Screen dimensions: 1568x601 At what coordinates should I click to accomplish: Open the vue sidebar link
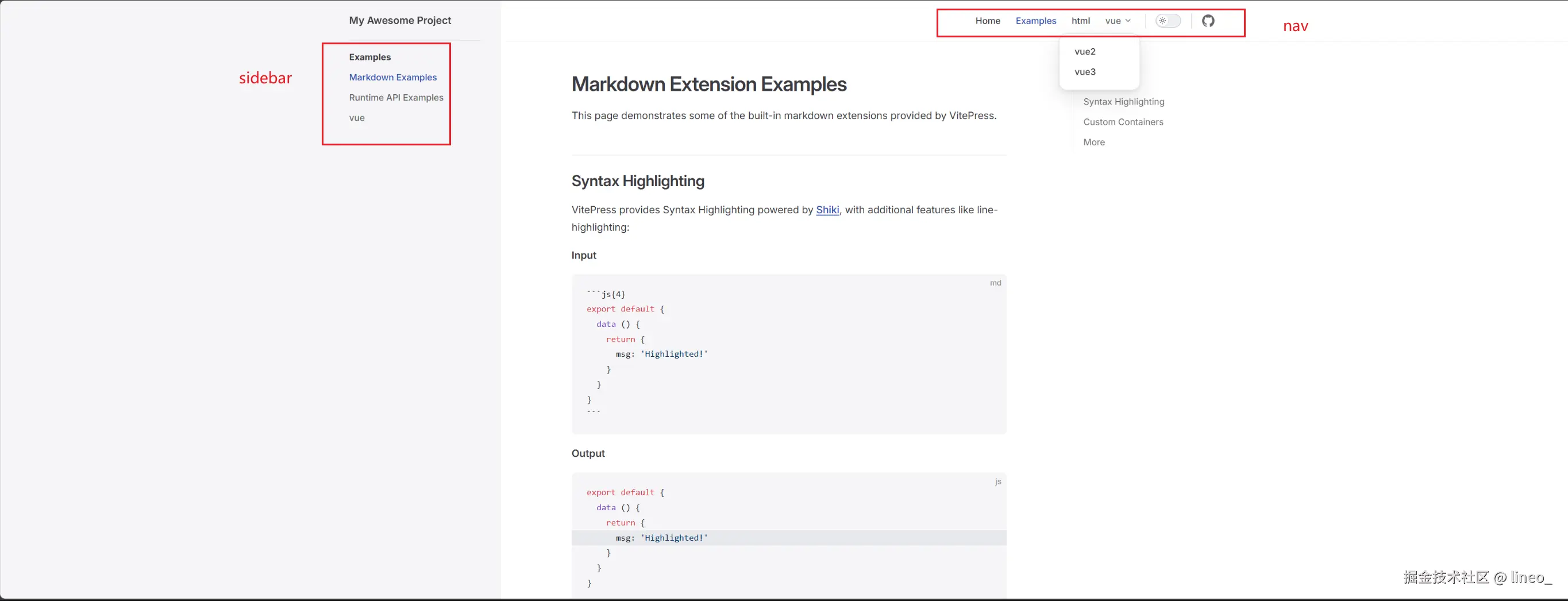[357, 118]
